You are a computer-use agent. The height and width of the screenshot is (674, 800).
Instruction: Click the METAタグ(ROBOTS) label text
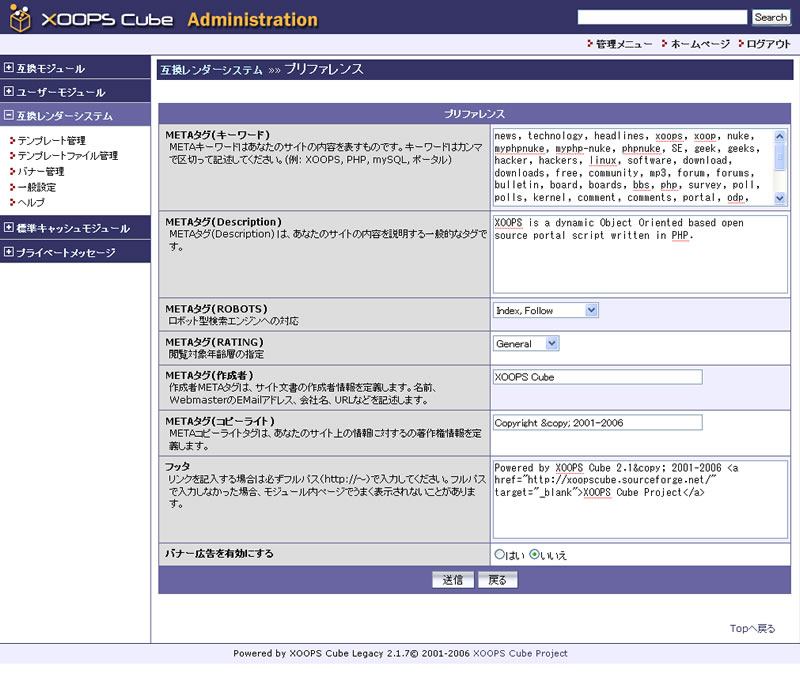216,309
